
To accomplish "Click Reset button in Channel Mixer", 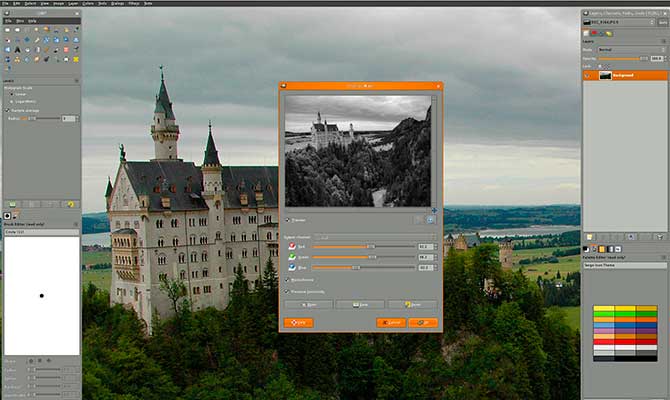I will coord(412,305).
